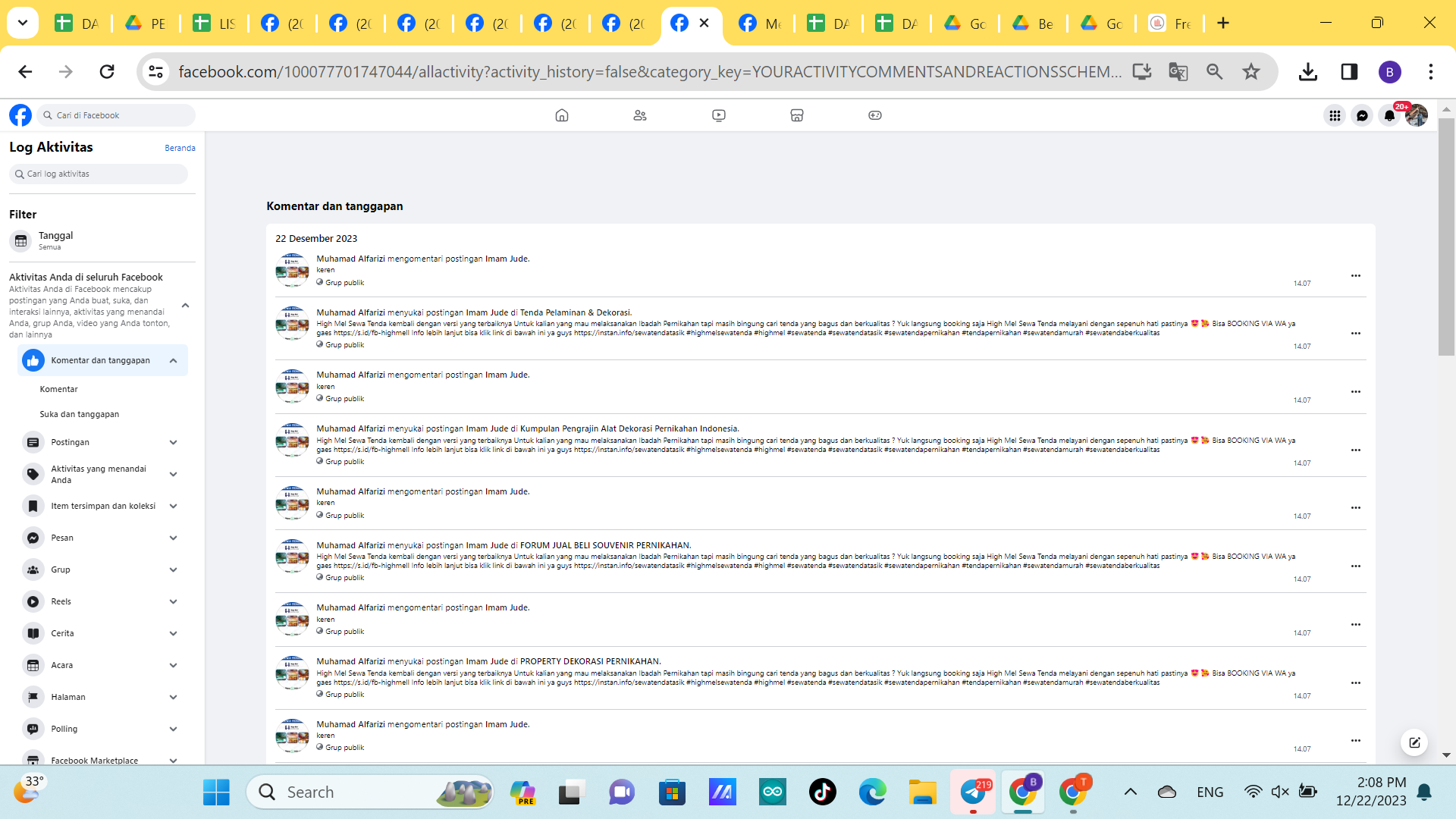This screenshot has height=819, width=1456.
Task: Click the Cari log aktivitas search field
Action: click(99, 174)
